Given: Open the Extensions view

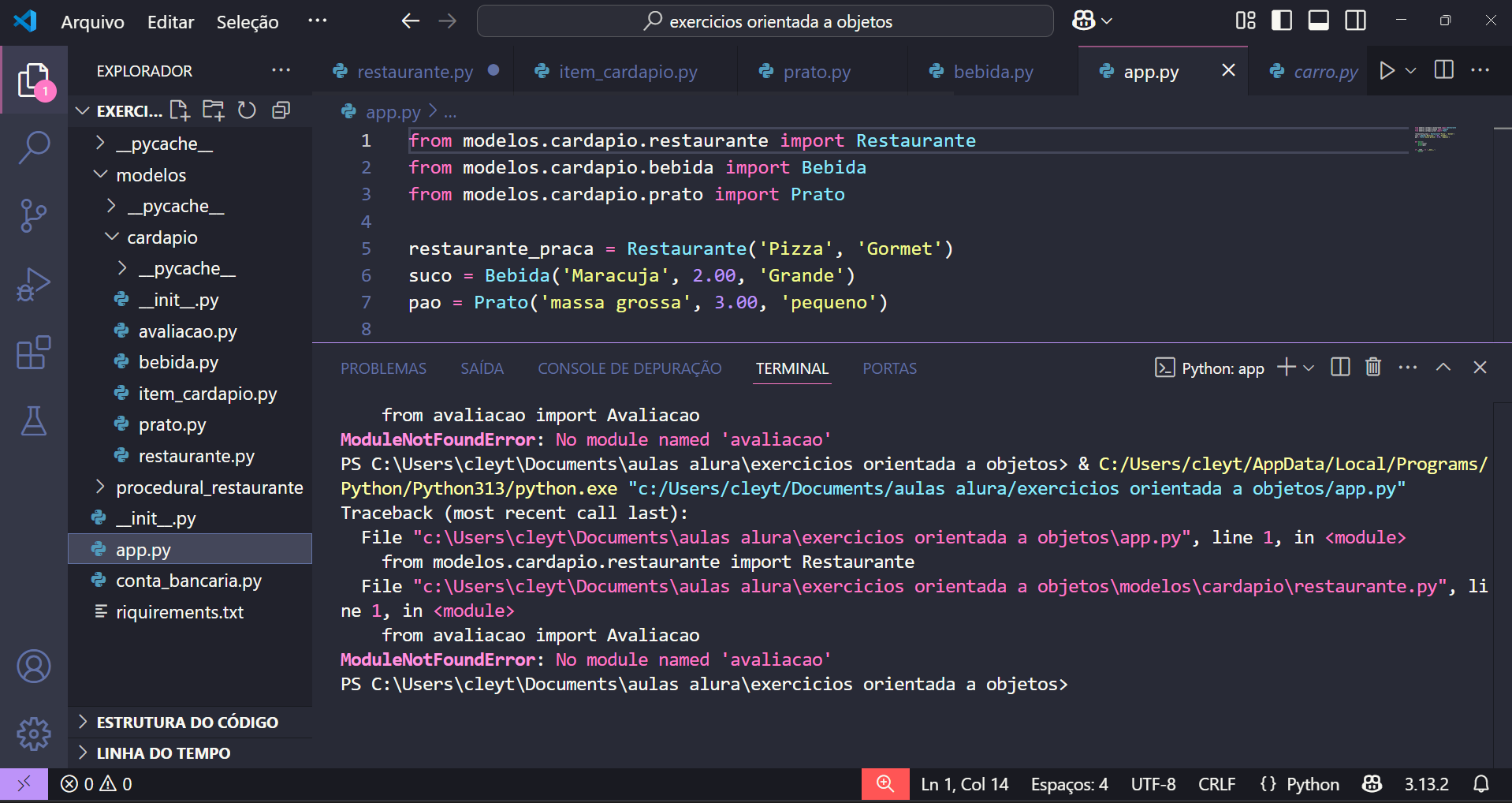Looking at the screenshot, I should pyautogui.click(x=34, y=353).
